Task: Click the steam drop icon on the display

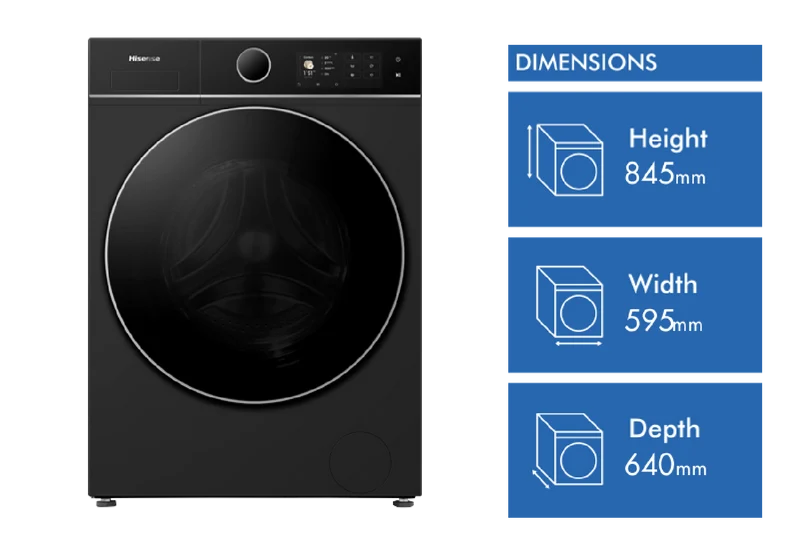Action: [353, 57]
